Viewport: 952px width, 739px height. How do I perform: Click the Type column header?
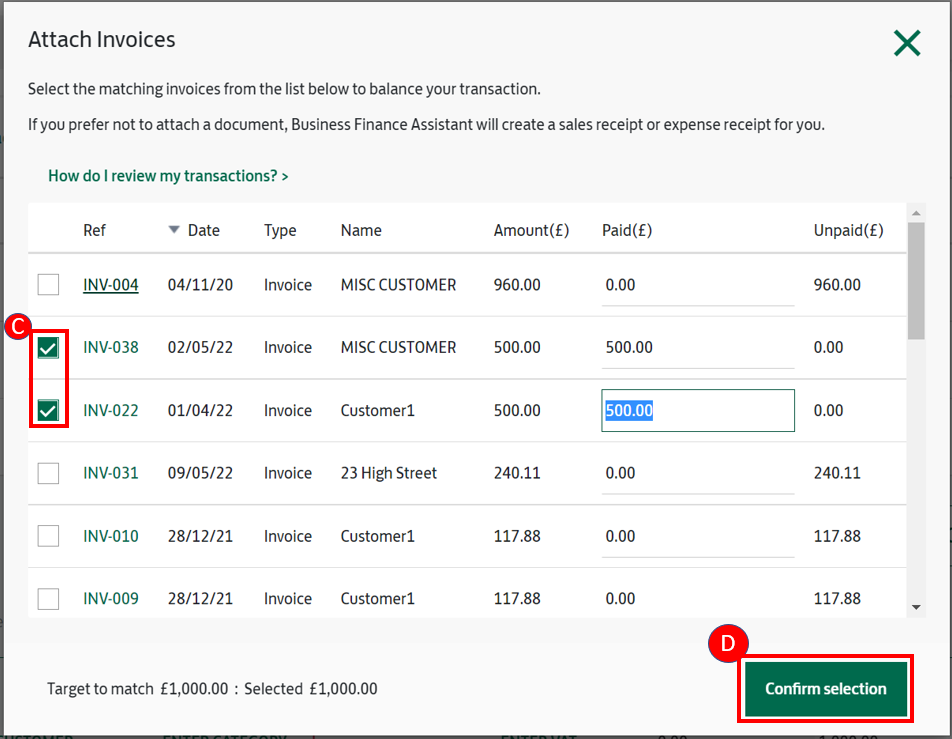tap(280, 231)
